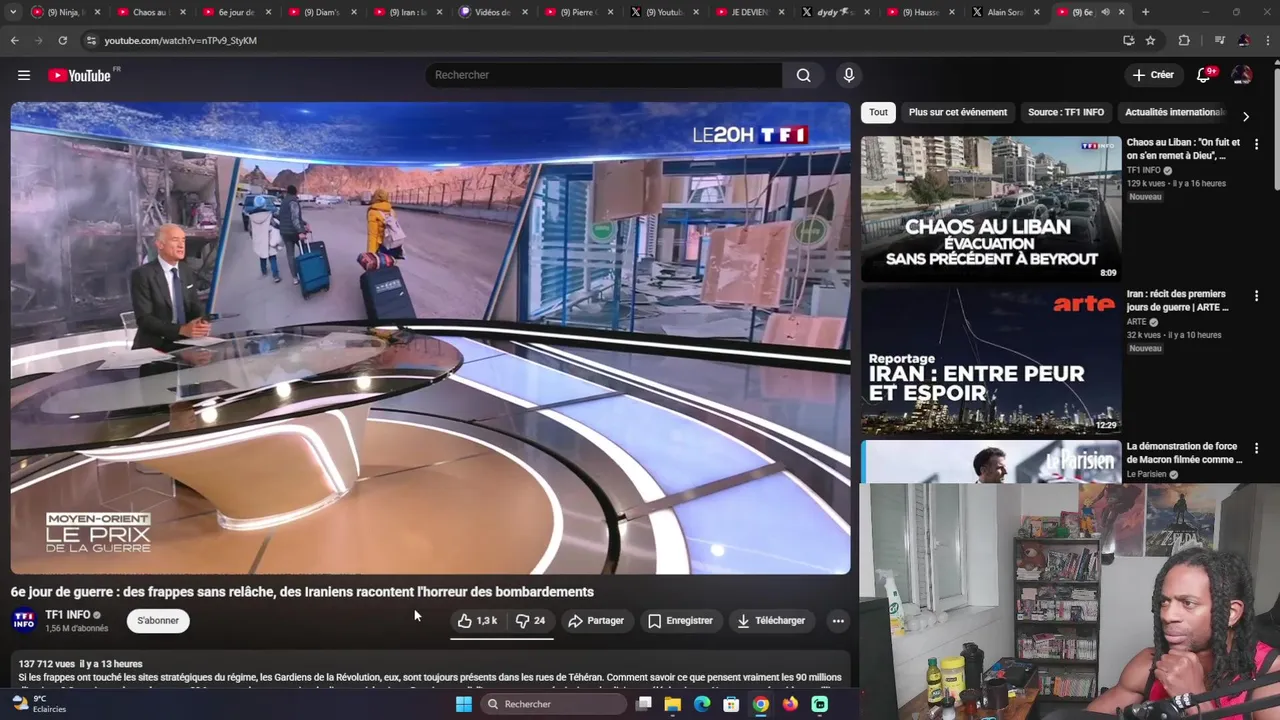Open a new Chrome tab
Screen dimensions: 1280x720
[x=1145, y=12]
